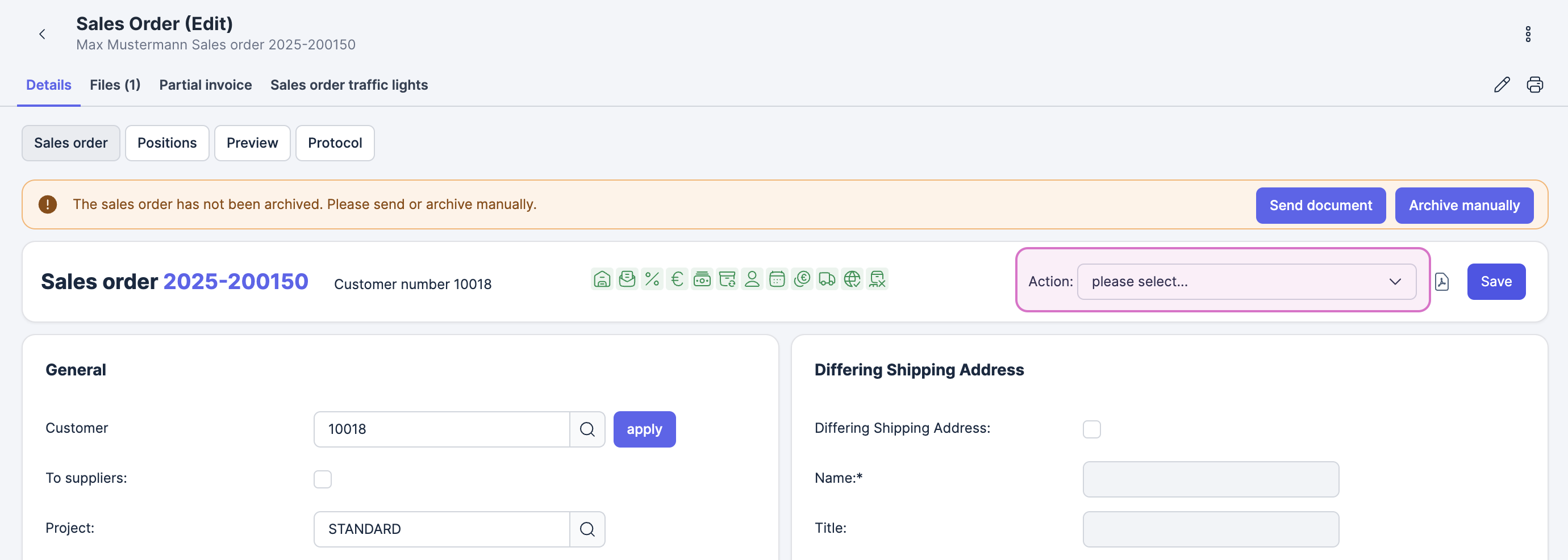Enable the Differing Shipping Address checkbox
Screen dimensions: 1568x560
point(1091,429)
